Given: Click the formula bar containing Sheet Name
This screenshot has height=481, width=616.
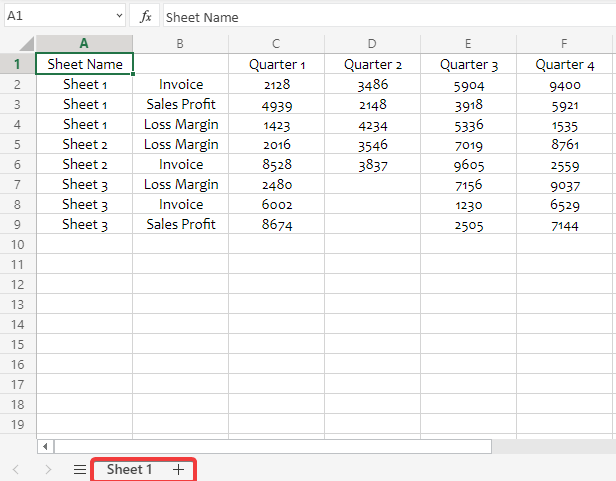Looking at the screenshot, I should click(x=389, y=17).
